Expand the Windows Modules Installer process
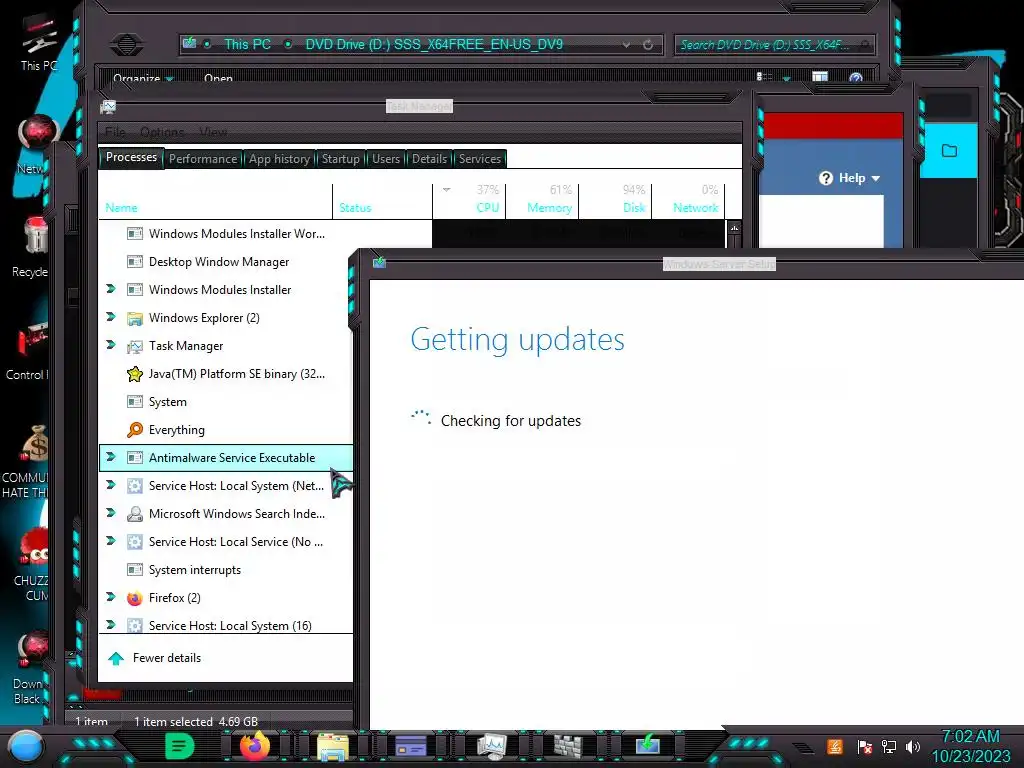Screen dimensions: 1024x768 click(x=110, y=289)
